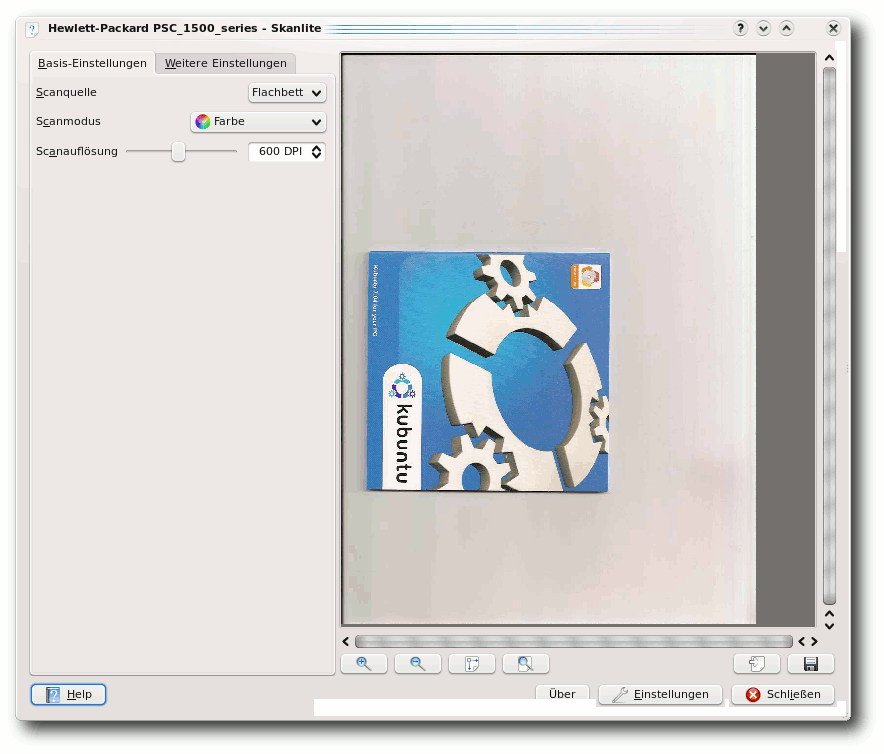Open Einstellungen with the wrench button
Screen dimensions: 884x754
point(660,694)
